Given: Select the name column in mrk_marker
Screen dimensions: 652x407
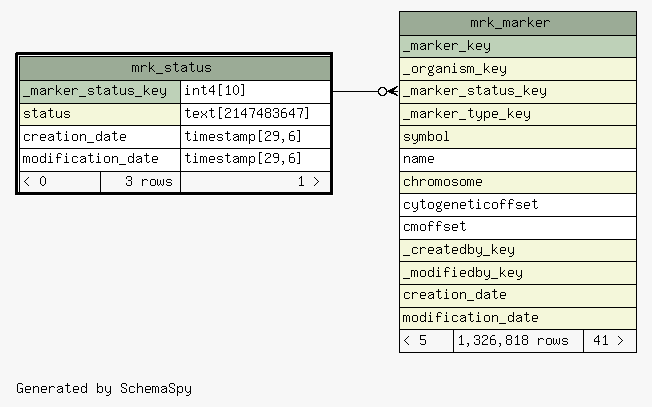Looking at the screenshot, I should (518, 160).
